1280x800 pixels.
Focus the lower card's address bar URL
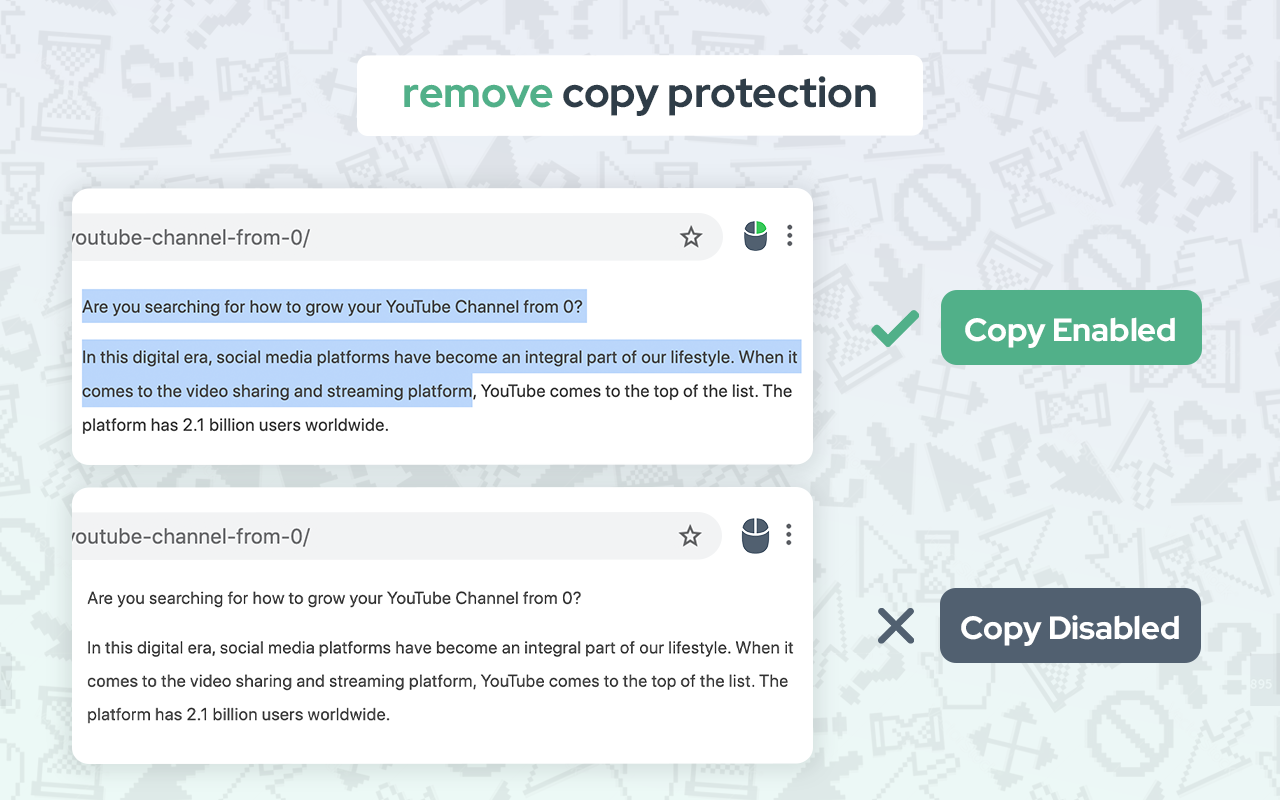[190, 536]
